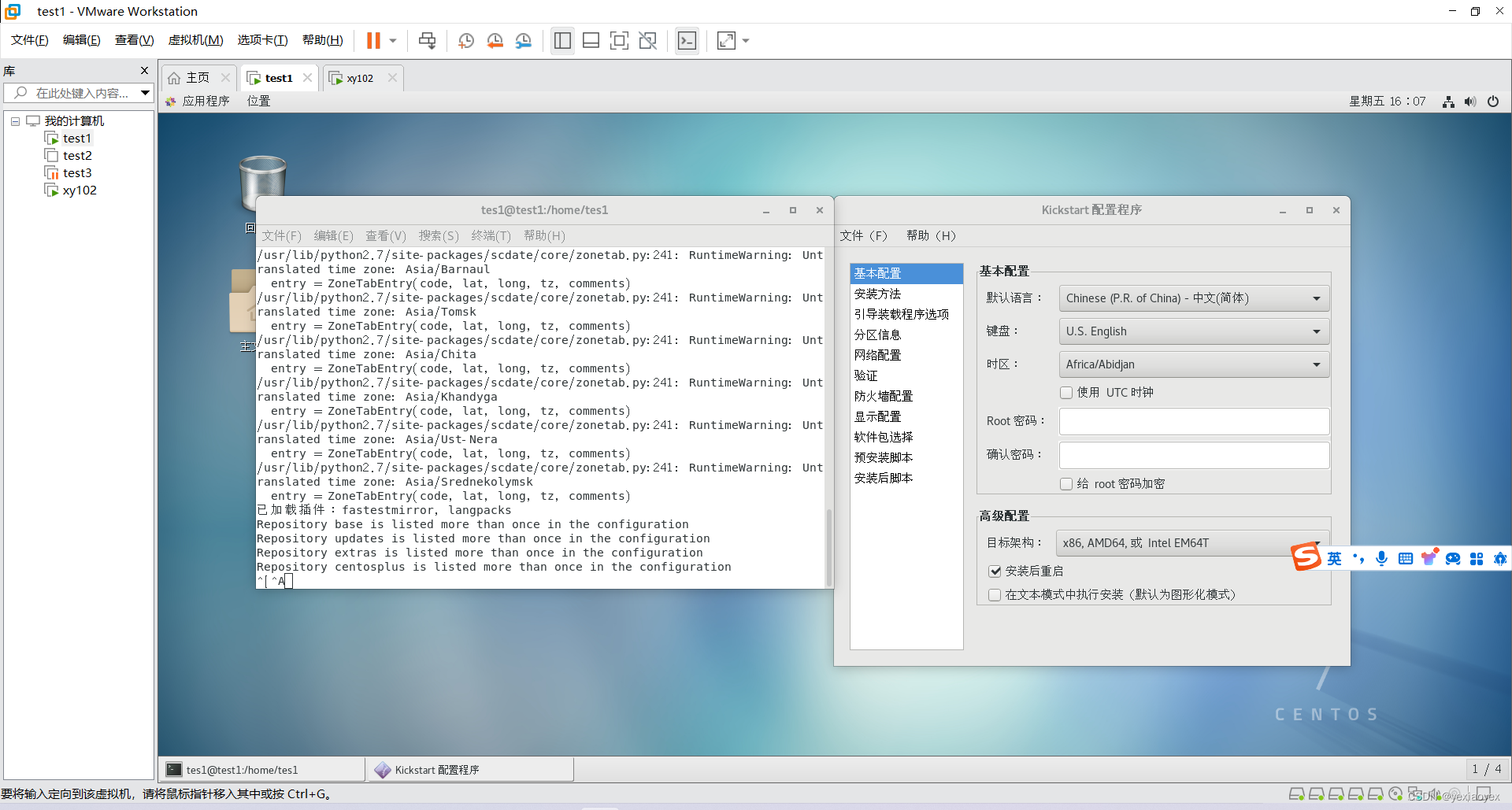
Task: Enable 在文本模式中执行安装 checkbox
Action: pyautogui.click(x=995, y=595)
